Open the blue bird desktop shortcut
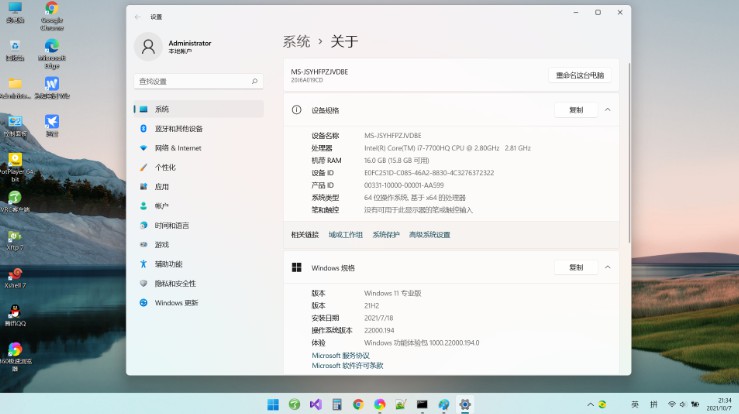This screenshot has height=414, width=739. [52, 125]
